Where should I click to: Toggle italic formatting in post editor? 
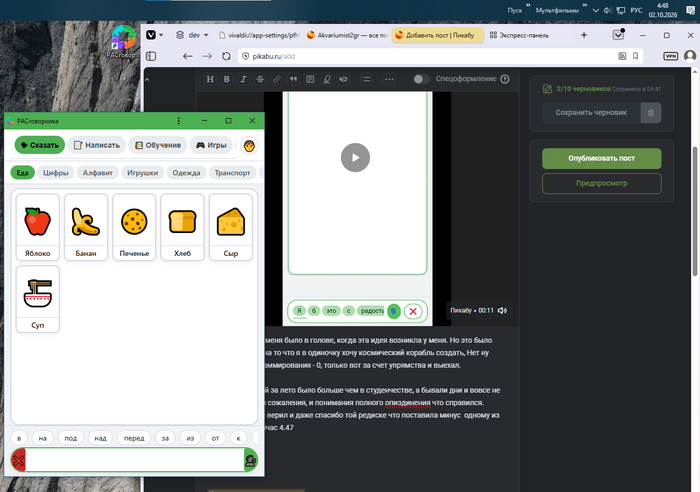pyautogui.click(x=243, y=79)
